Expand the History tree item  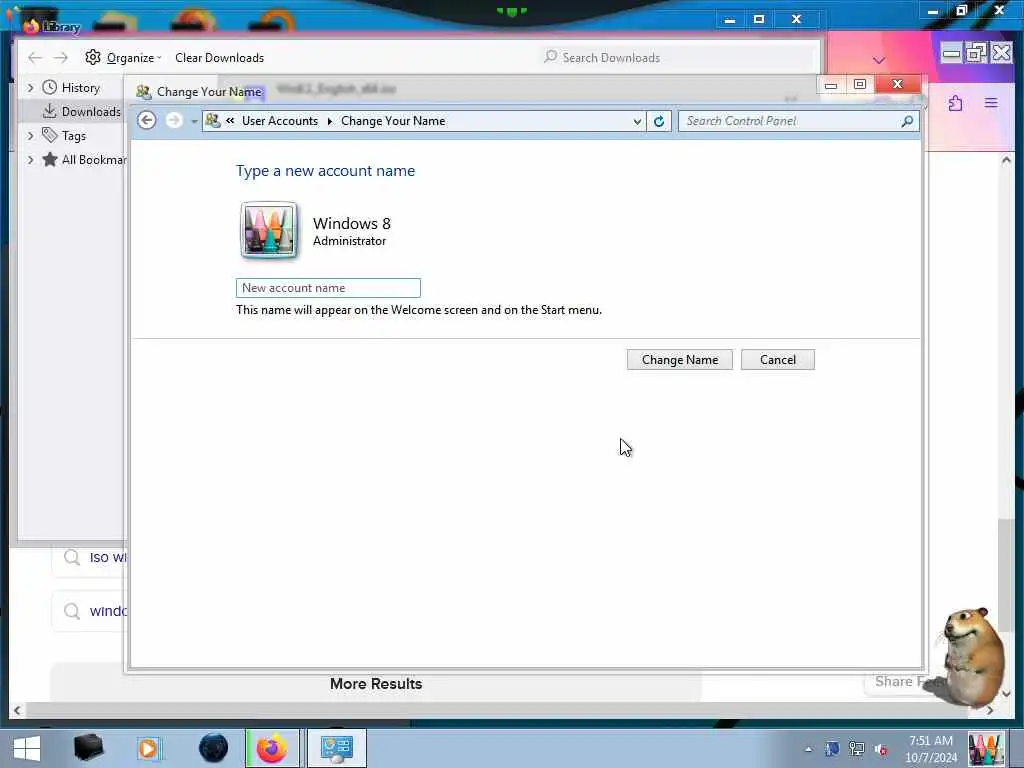click(x=30, y=88)
